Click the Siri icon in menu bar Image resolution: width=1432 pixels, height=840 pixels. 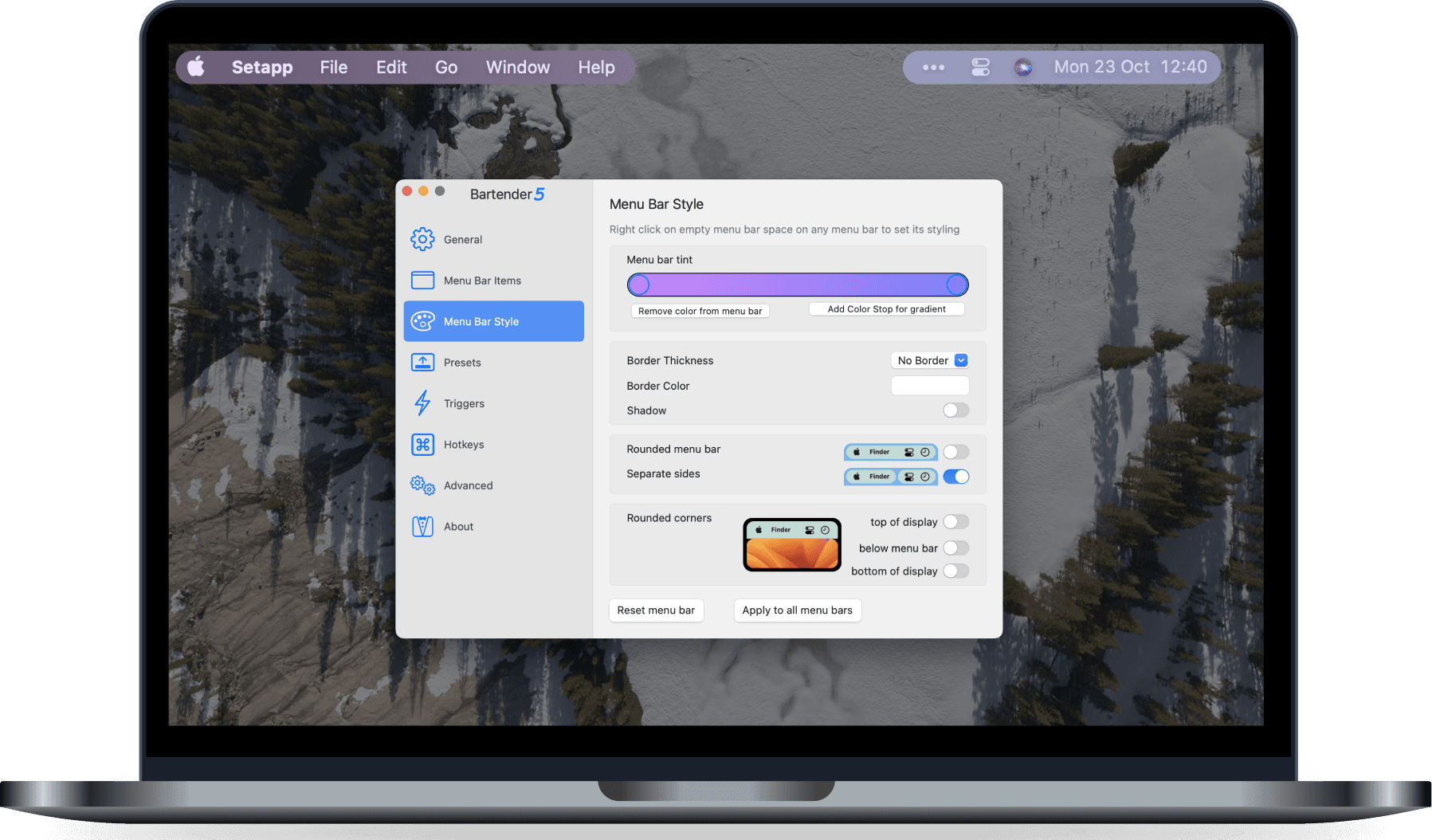click(x=1023, y=68)
